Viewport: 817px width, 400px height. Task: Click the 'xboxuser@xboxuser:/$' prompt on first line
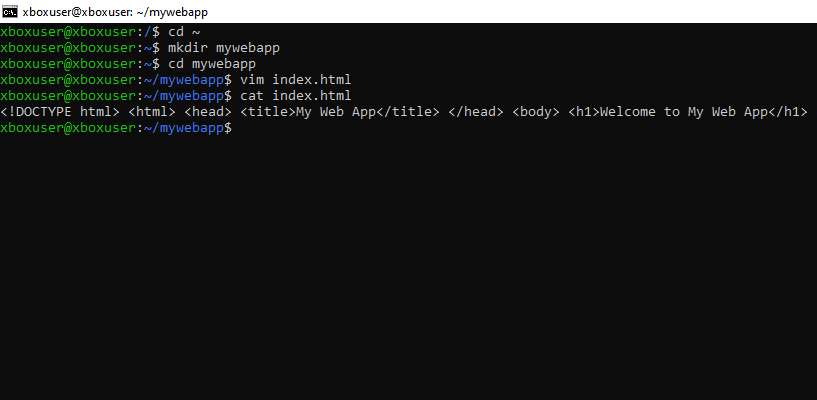(x=80, y=32)
